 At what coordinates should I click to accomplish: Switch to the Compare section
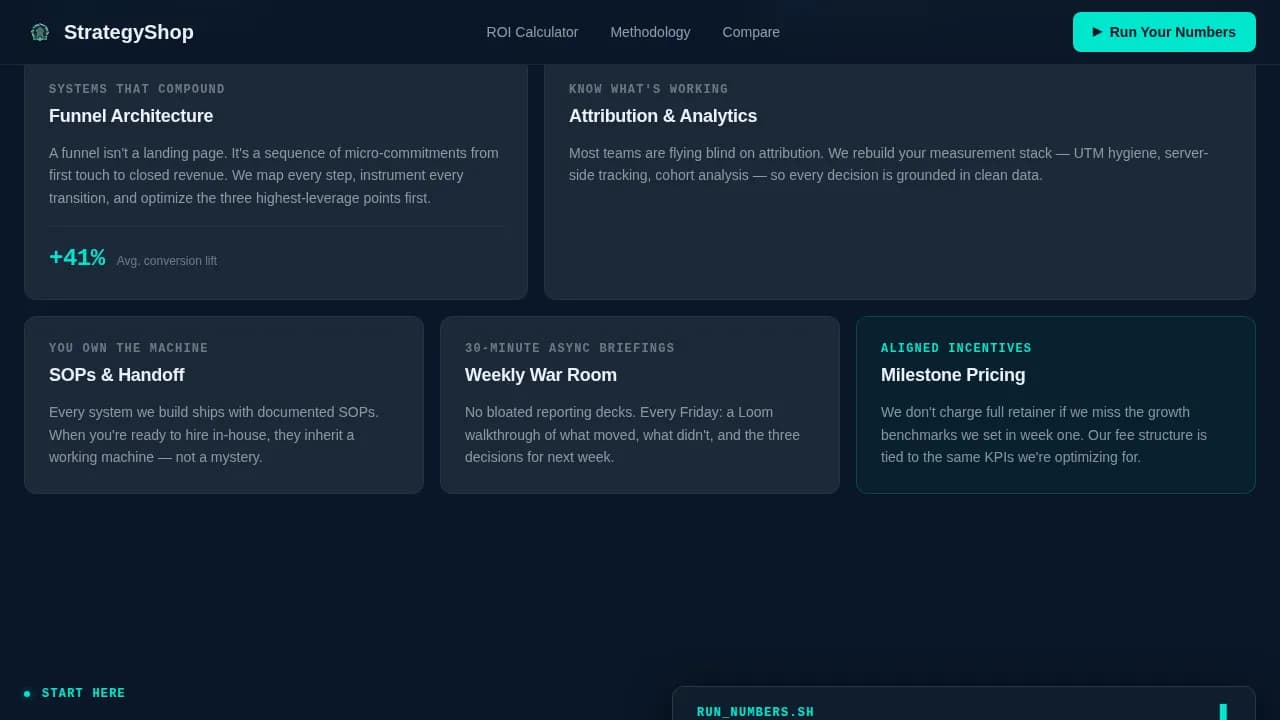click(751, 32)
